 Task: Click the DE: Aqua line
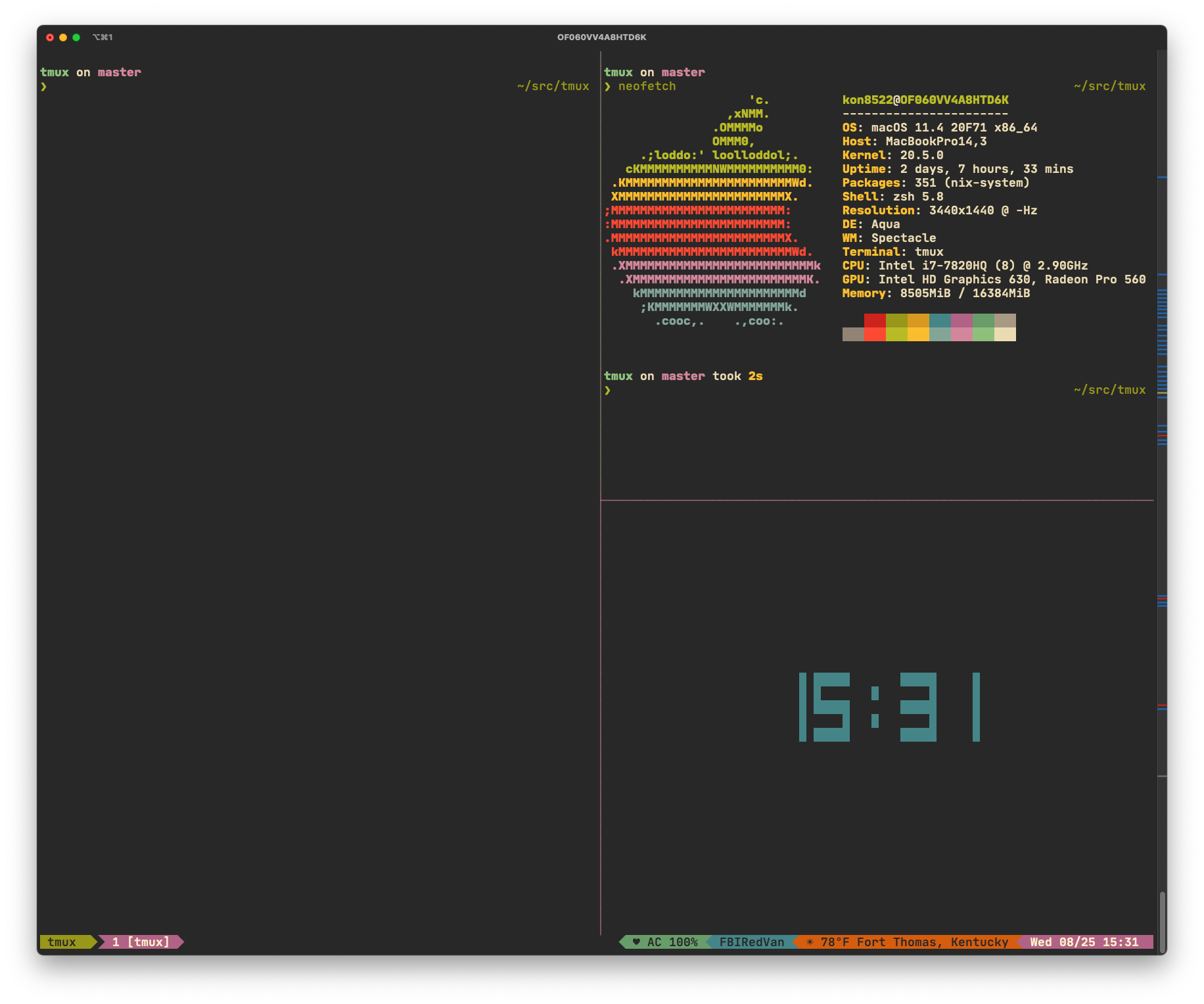(871, 224)
